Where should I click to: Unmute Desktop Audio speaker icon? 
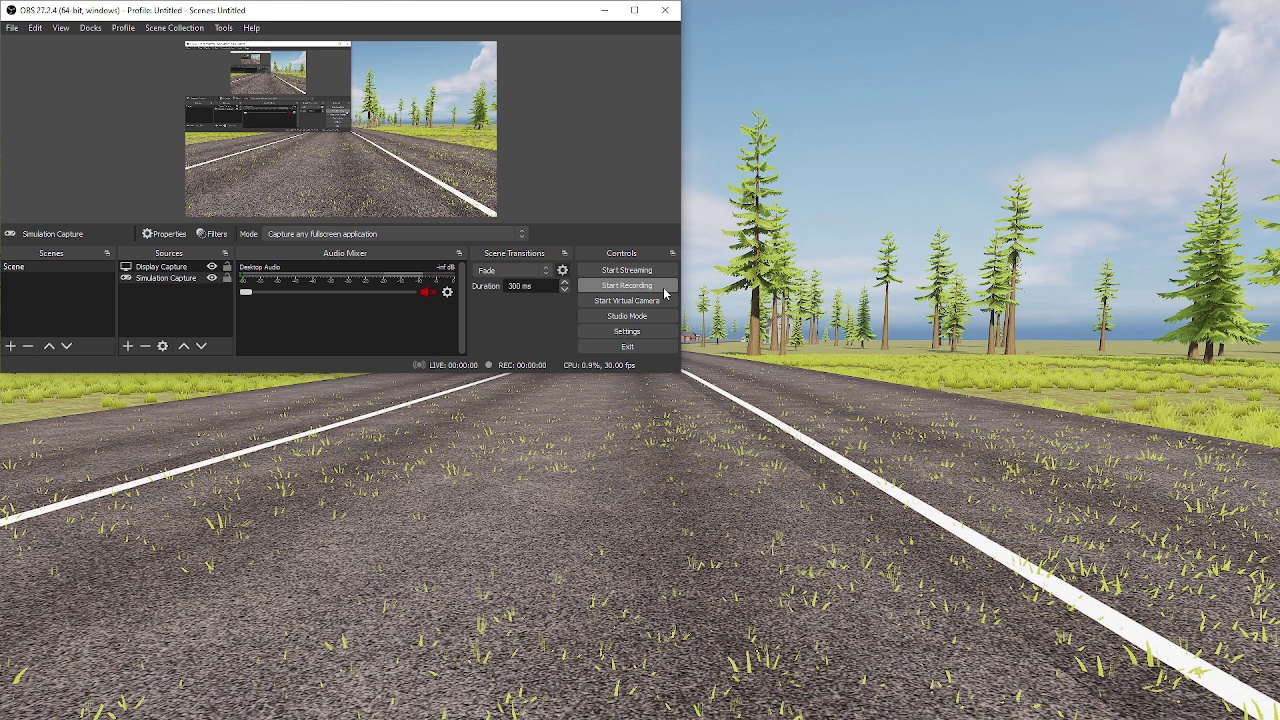pos(427,292)
